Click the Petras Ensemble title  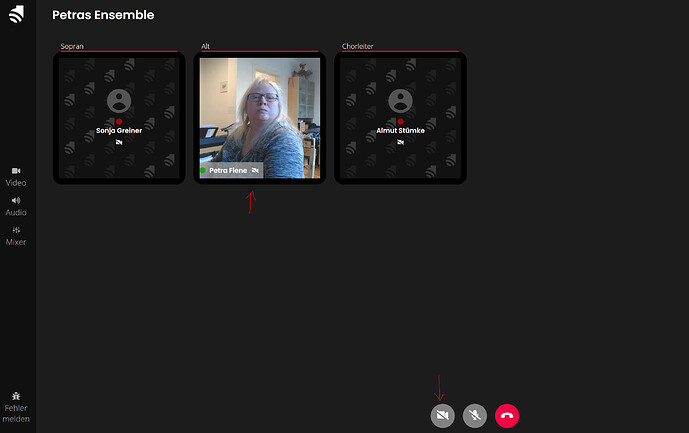point(103,15)
